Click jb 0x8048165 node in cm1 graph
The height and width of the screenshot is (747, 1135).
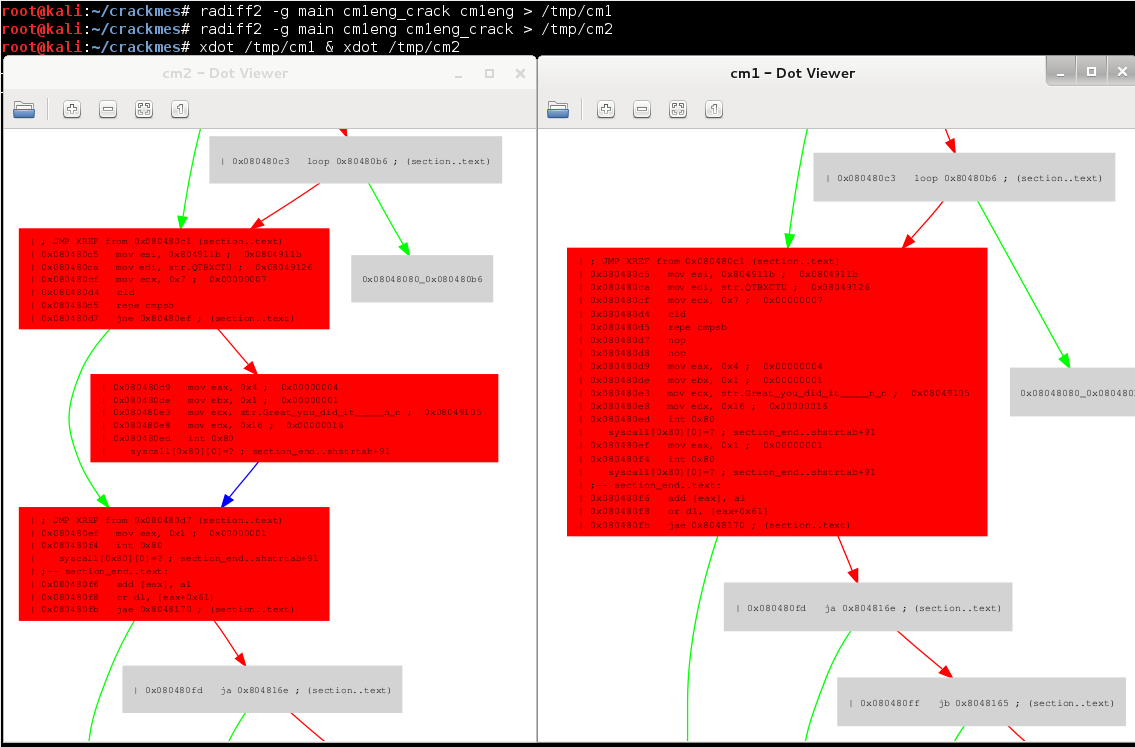(x=981, y=702)
